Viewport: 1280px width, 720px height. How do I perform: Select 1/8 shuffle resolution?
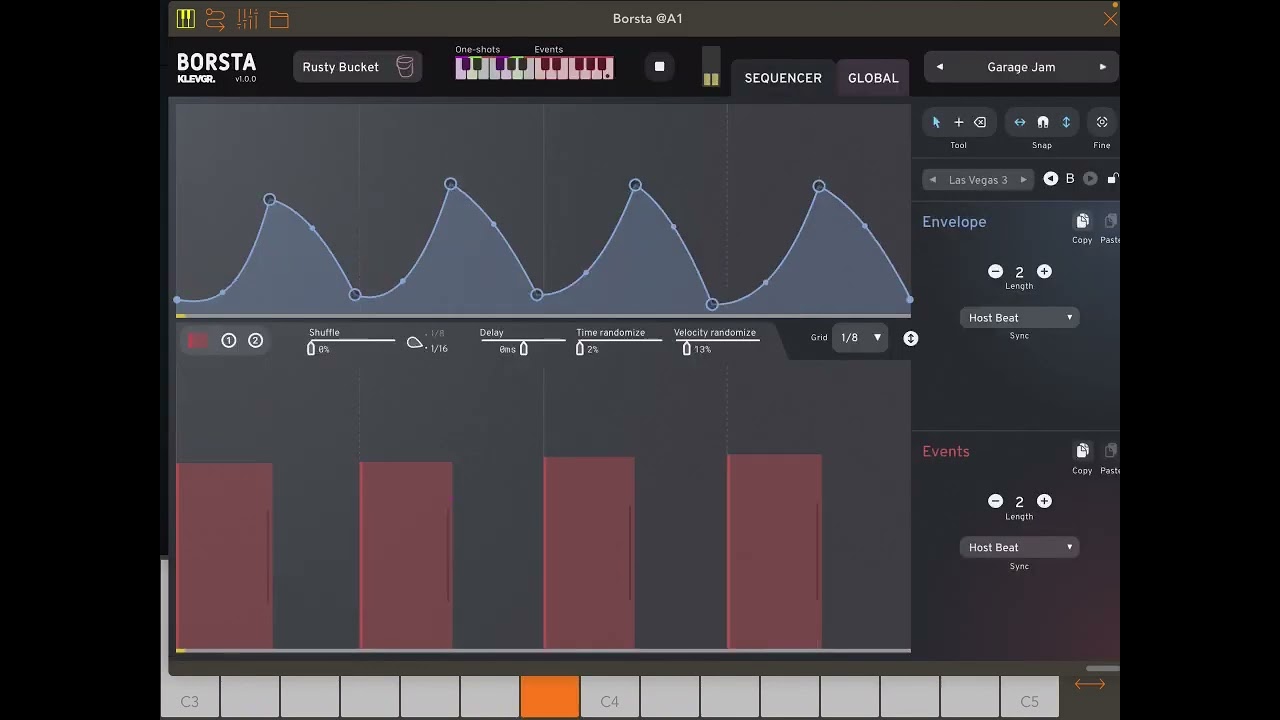tap(436, 333)
